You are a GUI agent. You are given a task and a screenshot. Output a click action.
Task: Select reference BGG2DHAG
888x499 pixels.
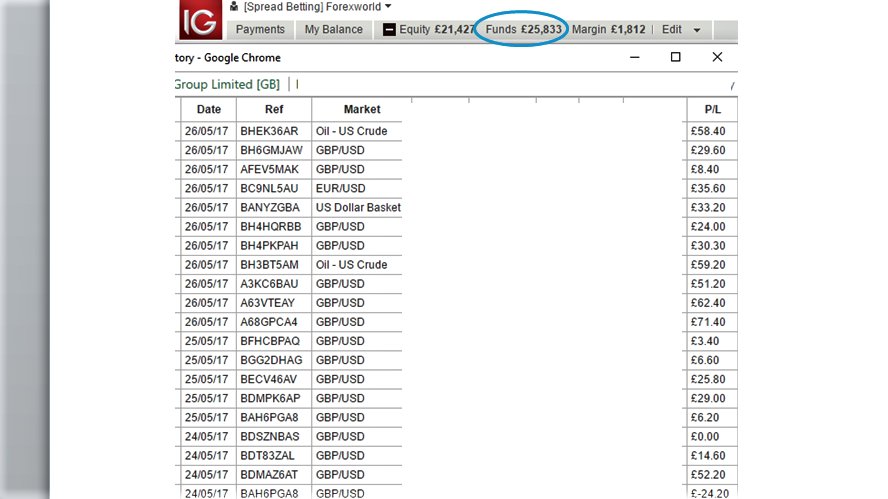click(x=271, y=360)
